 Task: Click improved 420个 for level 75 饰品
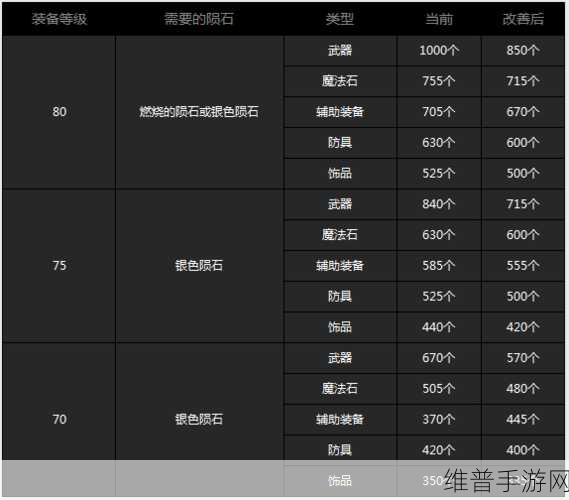coord(523,327)
